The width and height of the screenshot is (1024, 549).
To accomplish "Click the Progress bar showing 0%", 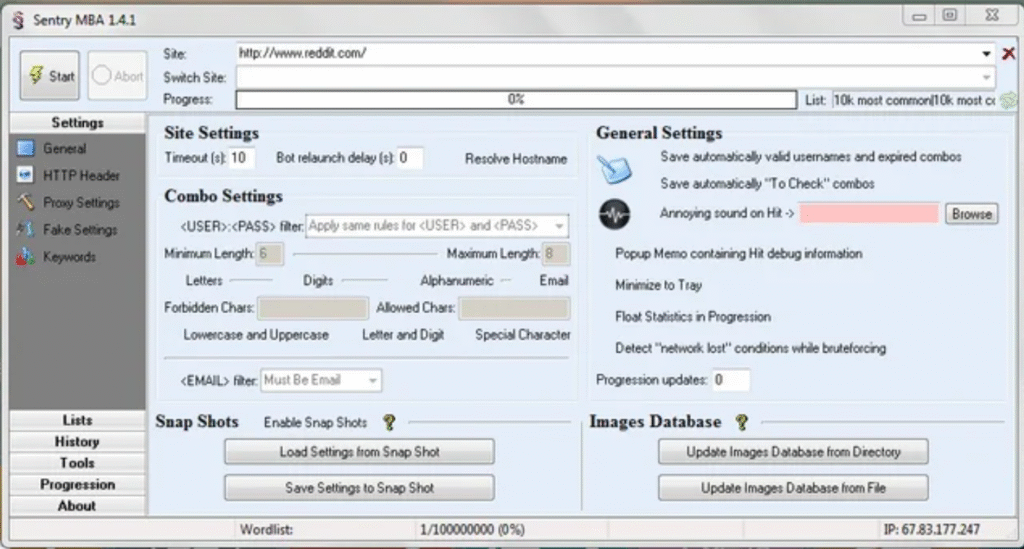I will click(x=516, y=99).
